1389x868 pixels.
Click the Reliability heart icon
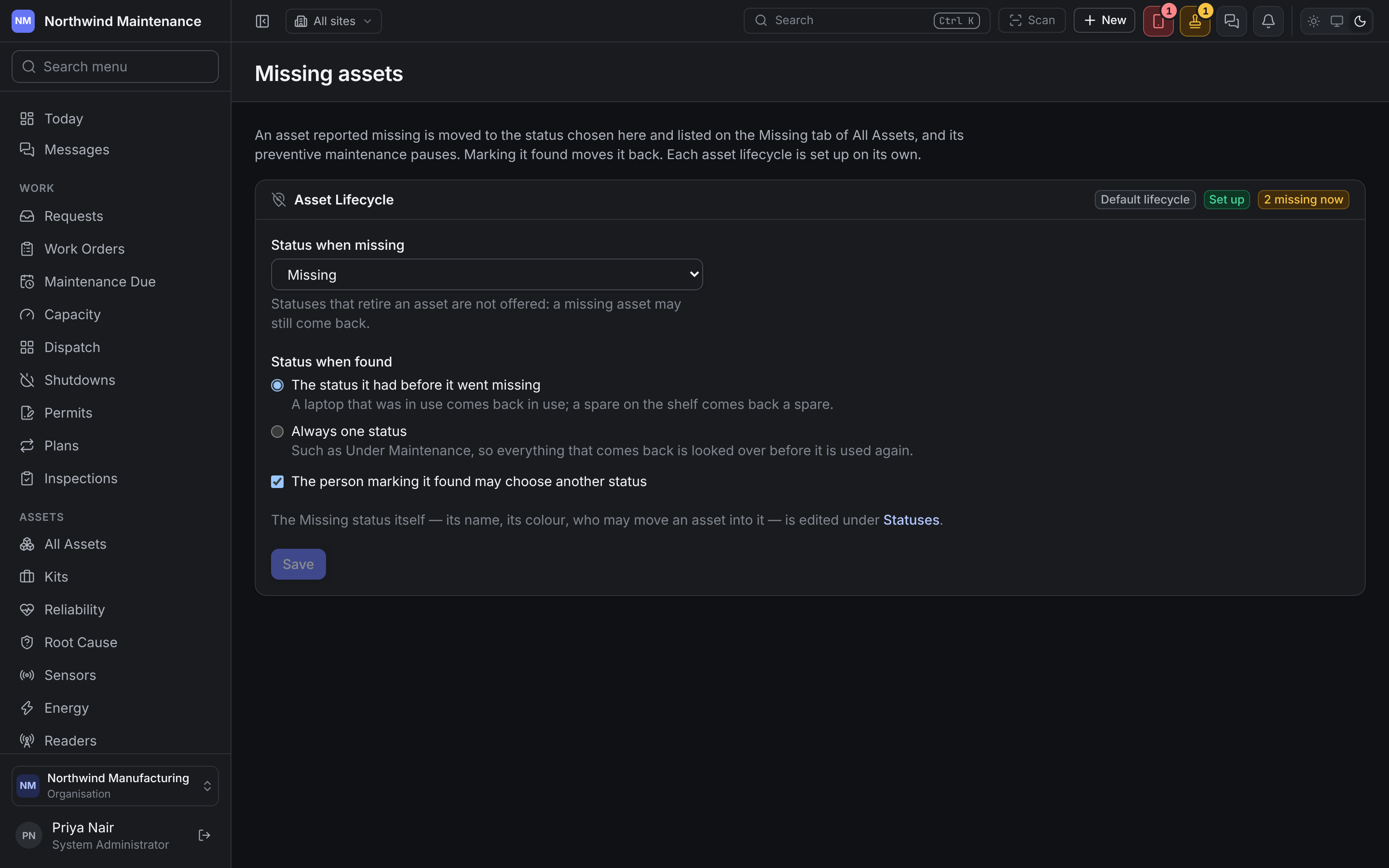click(x=27, y=610)
